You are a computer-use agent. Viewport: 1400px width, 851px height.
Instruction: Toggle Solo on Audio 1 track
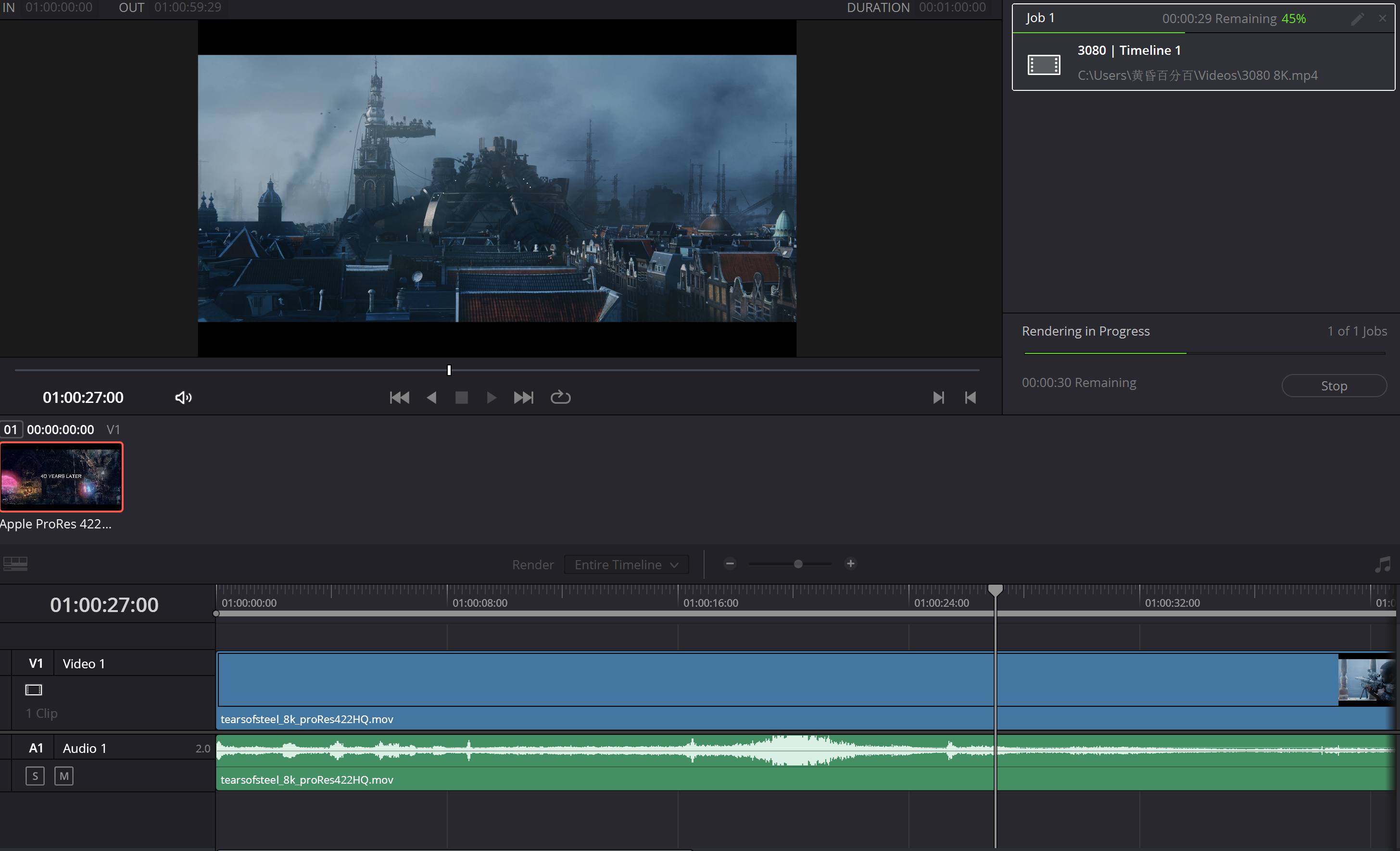tap(35, 776)
